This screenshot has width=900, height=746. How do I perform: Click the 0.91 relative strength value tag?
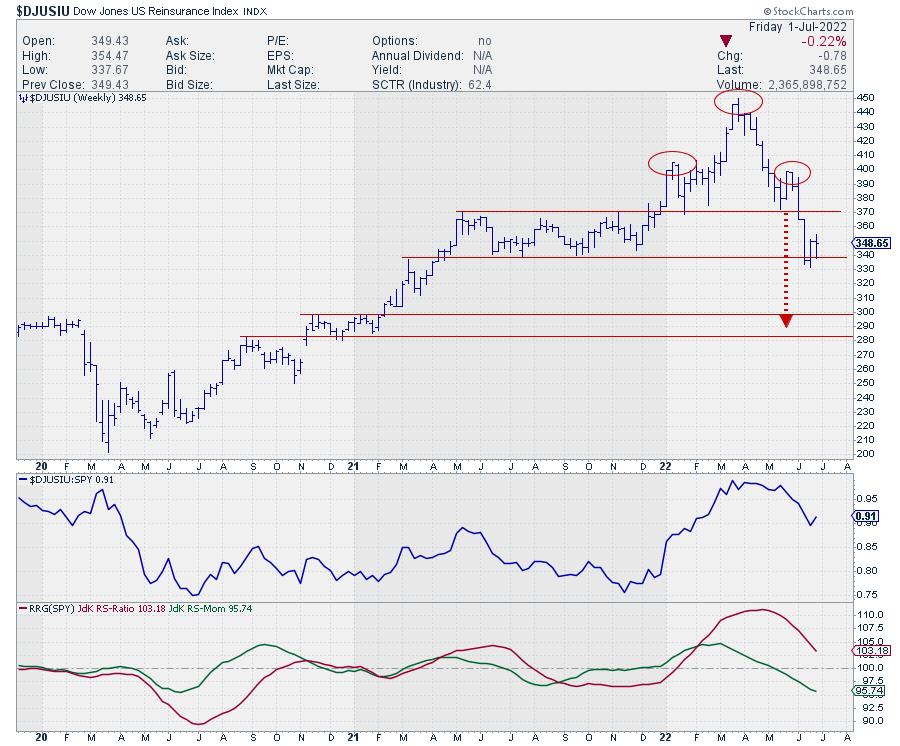pyautogui.click(x=865, y=516)
